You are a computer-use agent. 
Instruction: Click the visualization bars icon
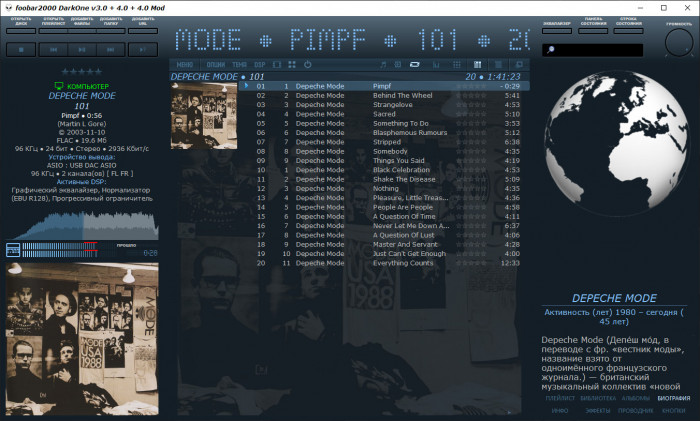(436, 65)
